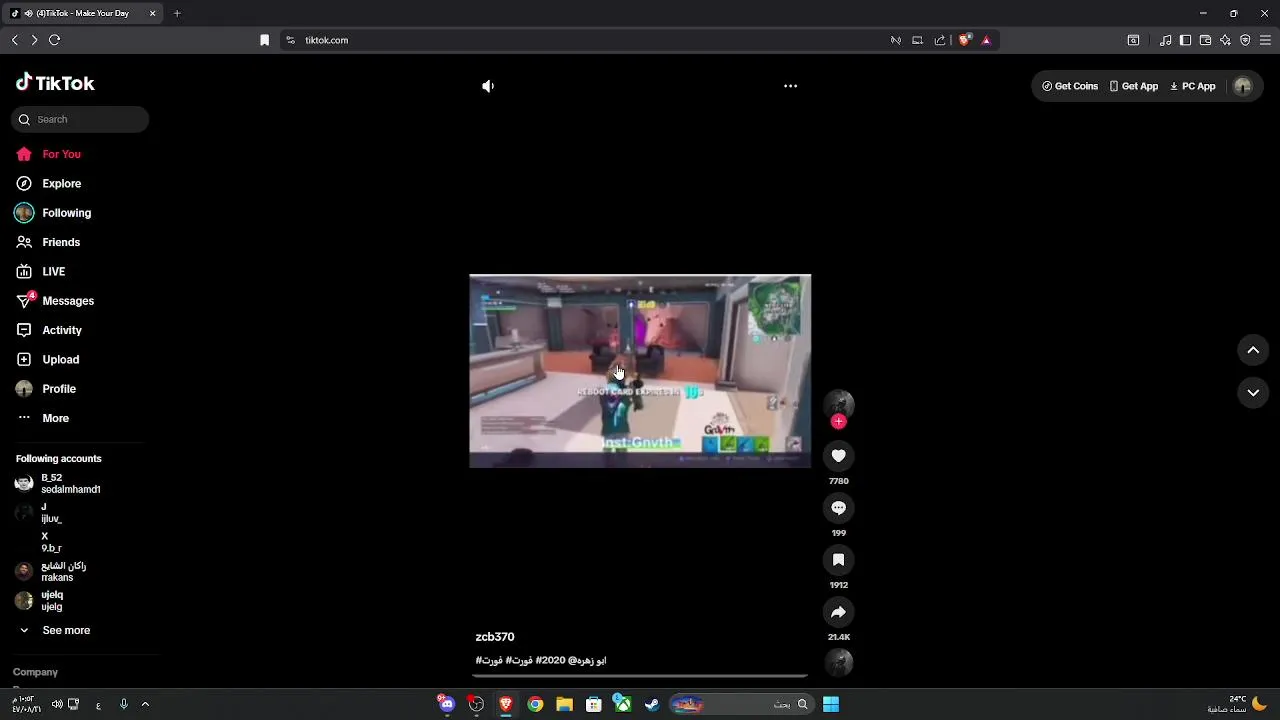Image resolution: width=1280 pixels, height=720 pixels.
Task: Open the three-dot video options menu
Action: (x=790, y=86)
